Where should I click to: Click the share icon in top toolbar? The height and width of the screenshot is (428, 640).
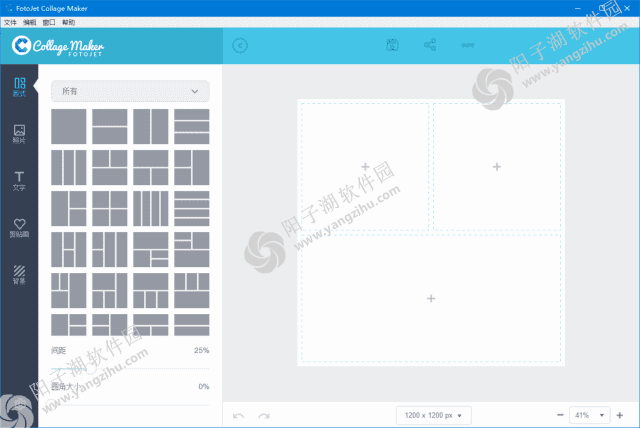[430, 45]
